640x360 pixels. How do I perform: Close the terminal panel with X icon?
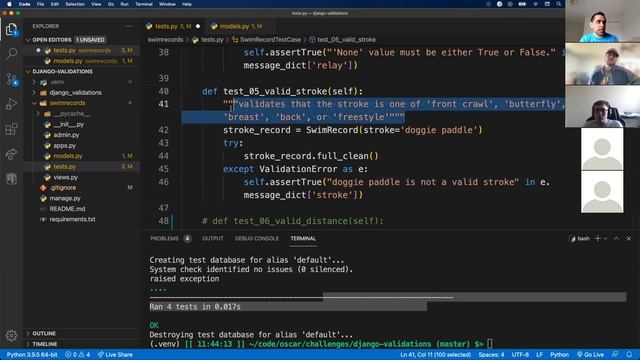[629, 238]
